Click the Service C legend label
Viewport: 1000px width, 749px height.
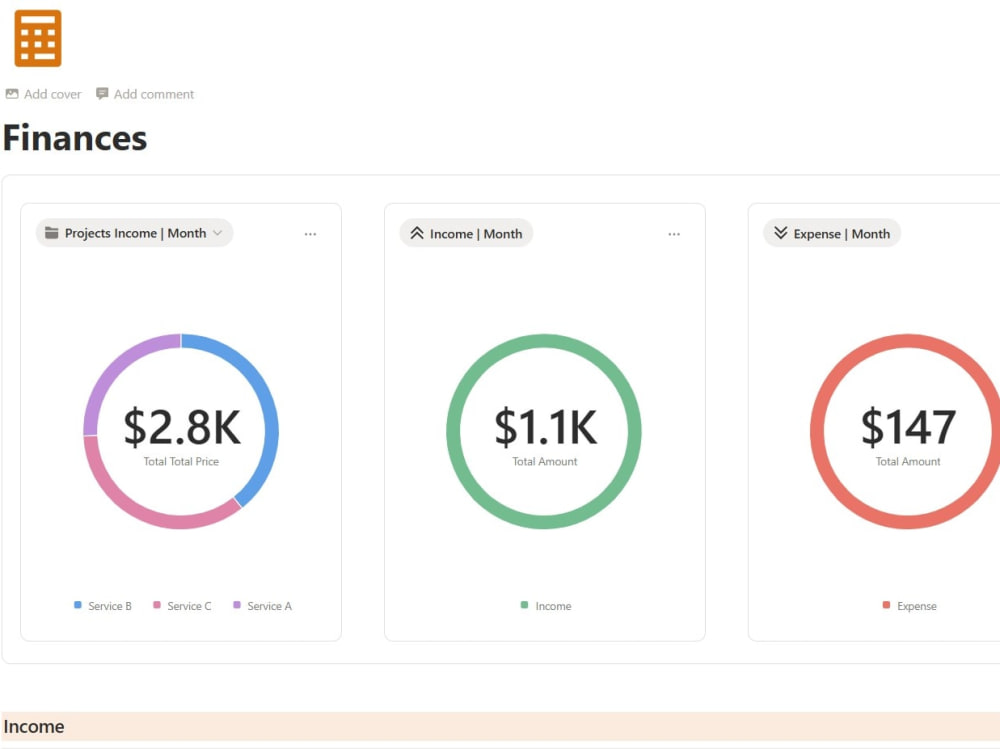tap(189, 606)
